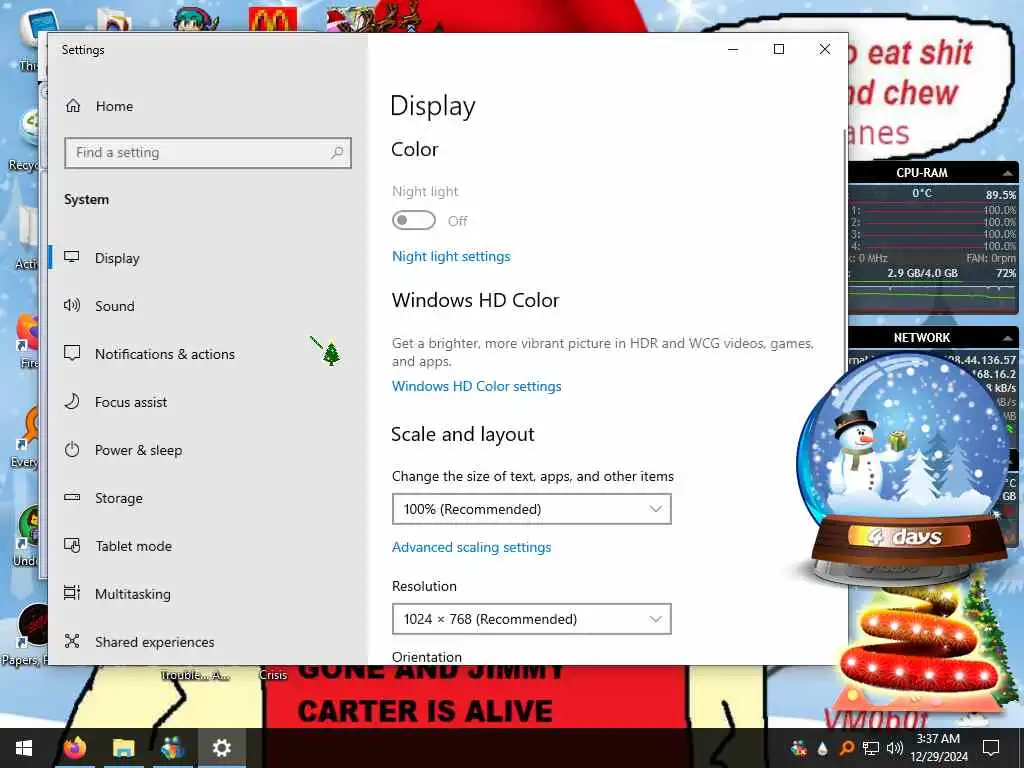Click the Settings gear taskbar icon

pos(221,748)
